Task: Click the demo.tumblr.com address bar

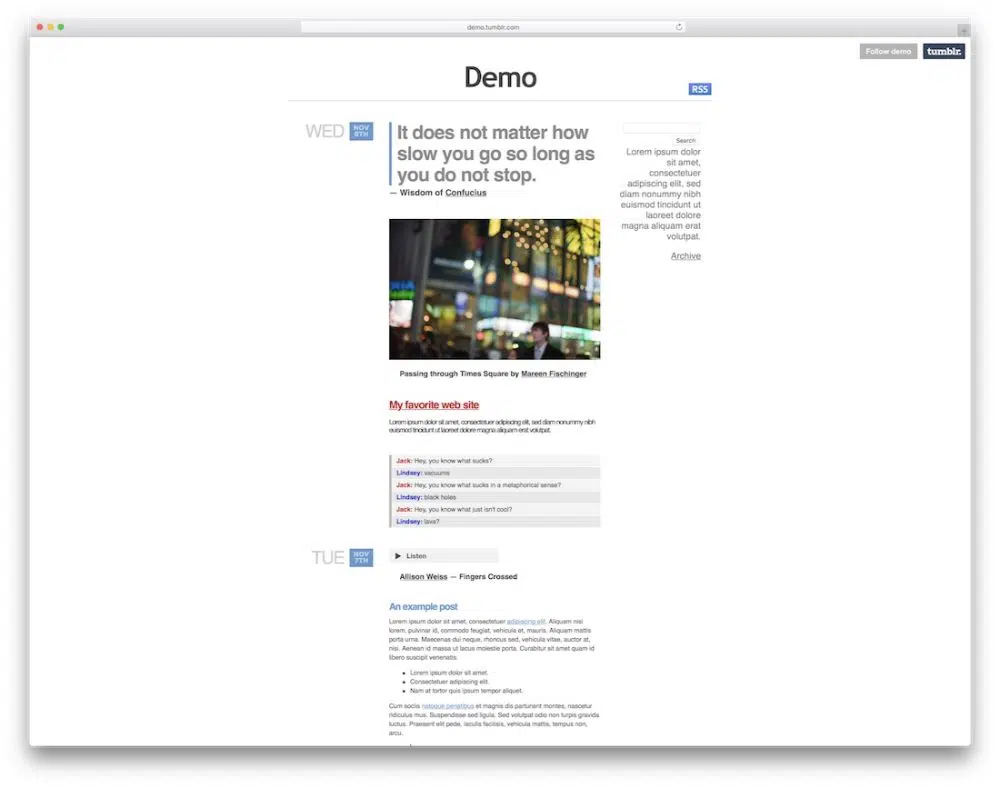Action: click(493, 27)
